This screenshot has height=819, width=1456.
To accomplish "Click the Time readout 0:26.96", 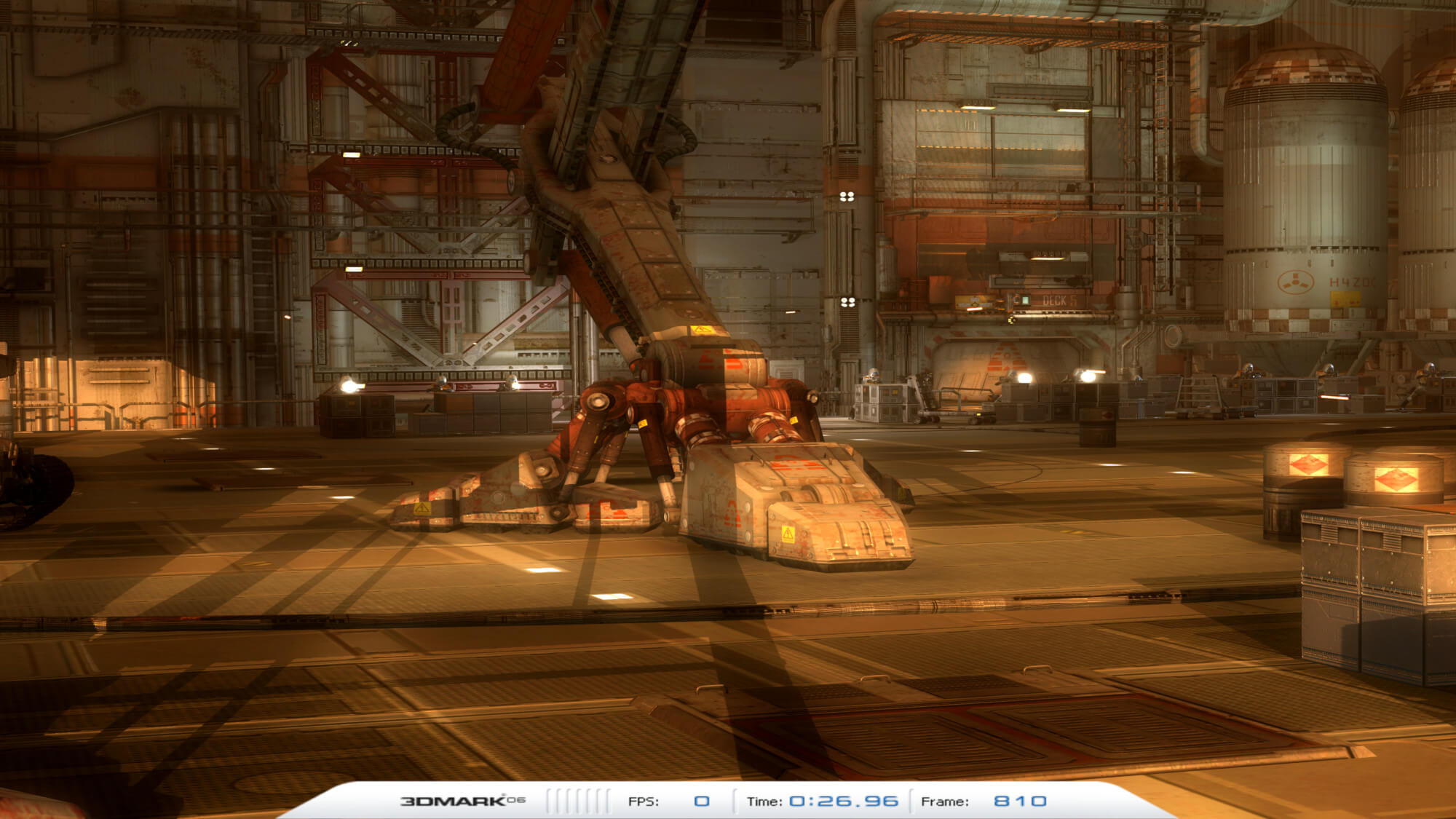I will [844, 801].
